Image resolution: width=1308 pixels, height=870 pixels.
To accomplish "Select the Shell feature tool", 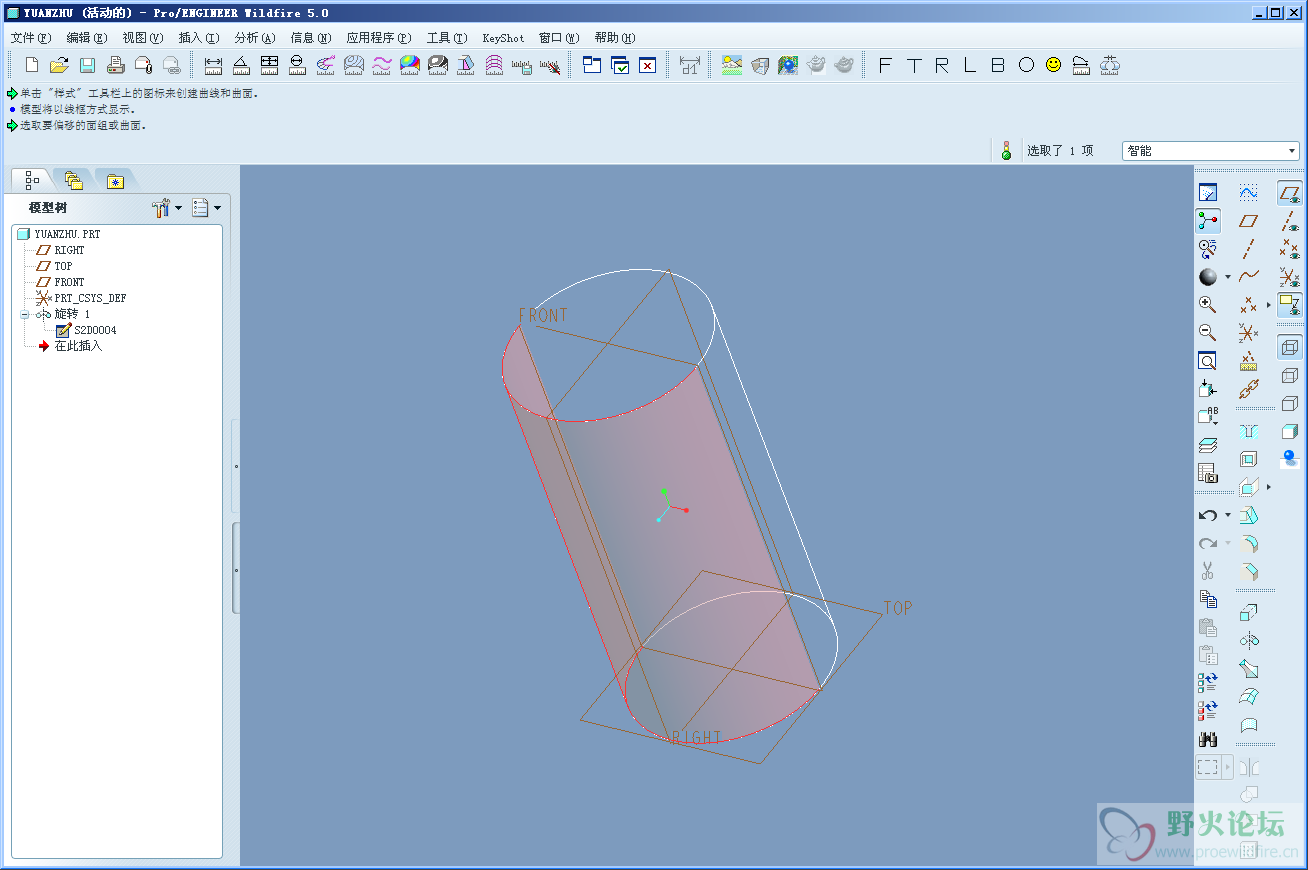I will coord(1248,459).
